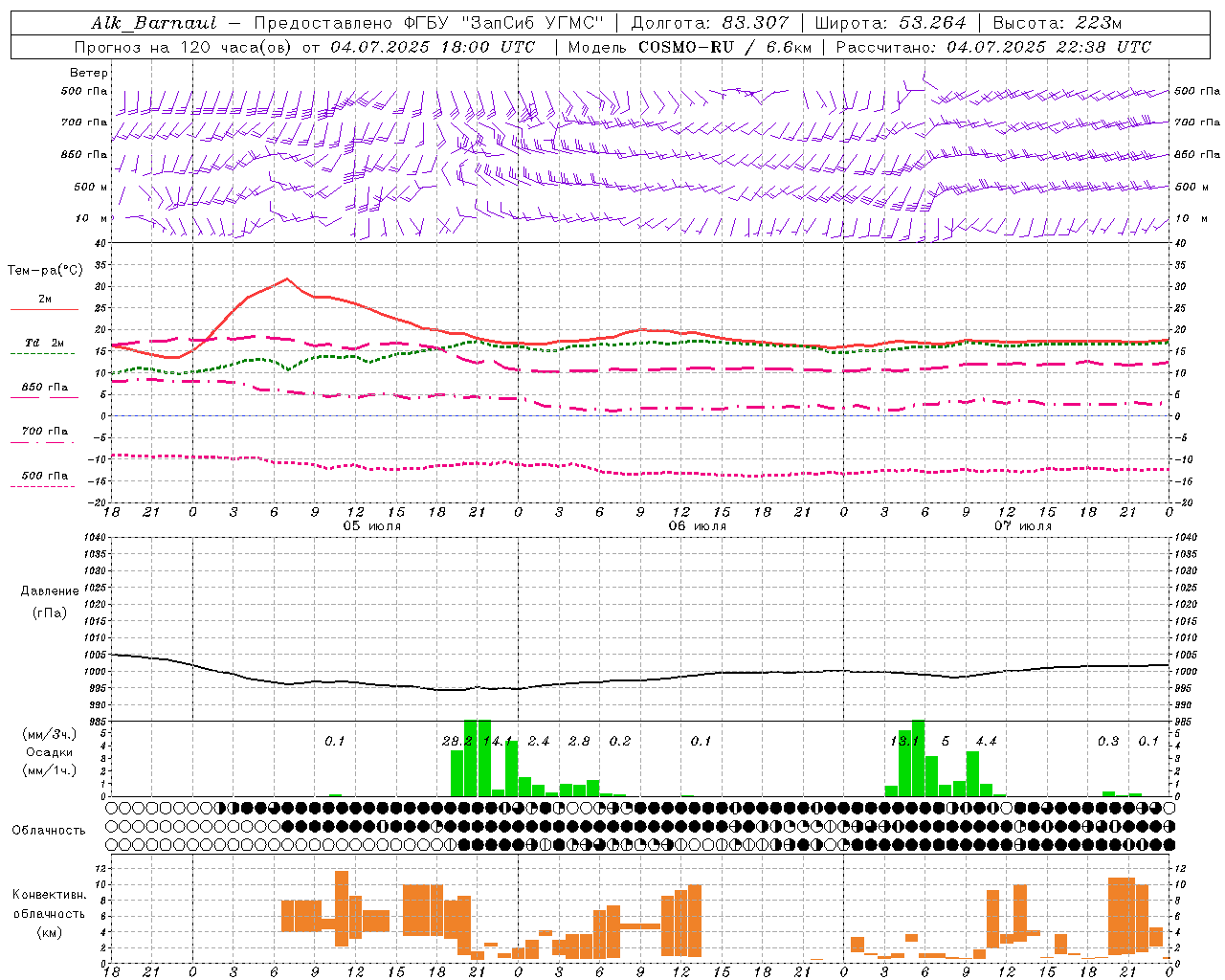Click the 13.1 precipitation total
This screenshot has width=1225, height=980.
904,741
